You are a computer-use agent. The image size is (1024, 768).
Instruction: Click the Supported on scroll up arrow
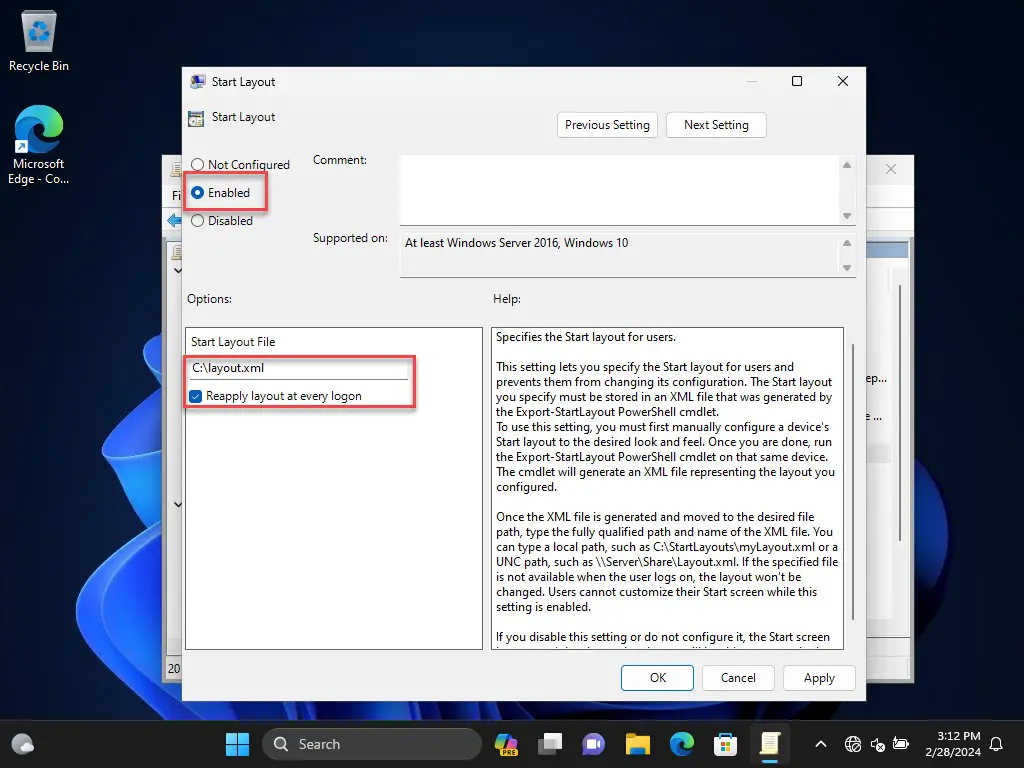pos(847,243)
